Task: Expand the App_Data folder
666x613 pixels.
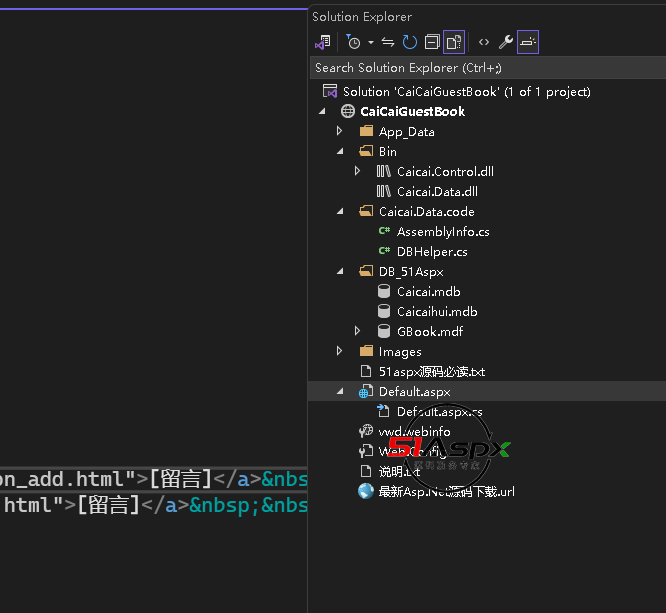Action: 340,131
